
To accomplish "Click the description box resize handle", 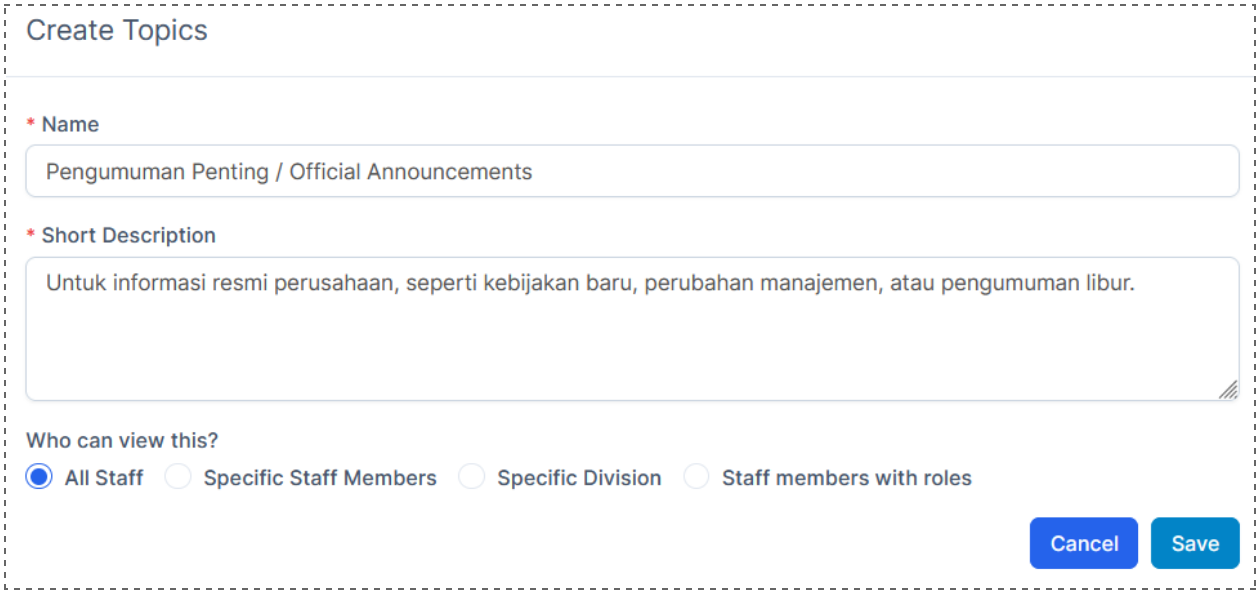I will (x=1228, y=390).
